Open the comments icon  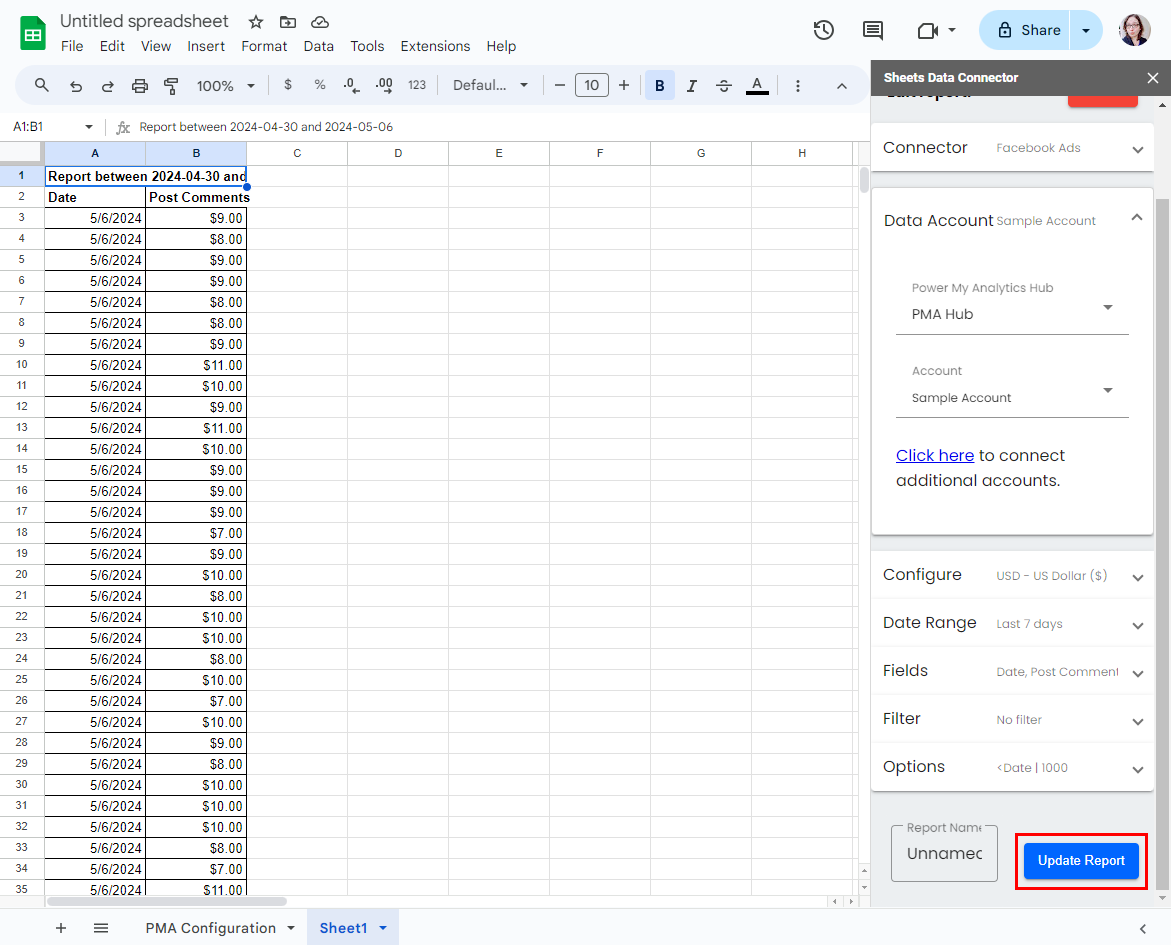pos(873,30)
